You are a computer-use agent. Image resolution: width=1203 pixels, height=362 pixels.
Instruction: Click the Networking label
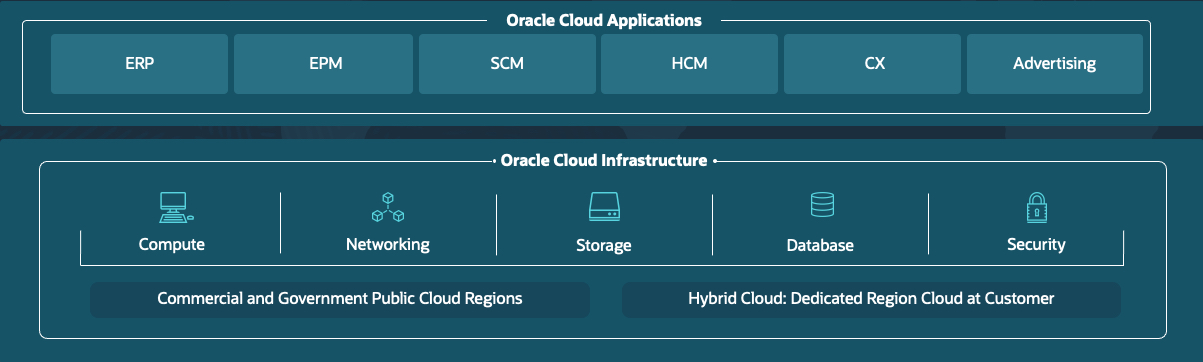tap(388, 244)
